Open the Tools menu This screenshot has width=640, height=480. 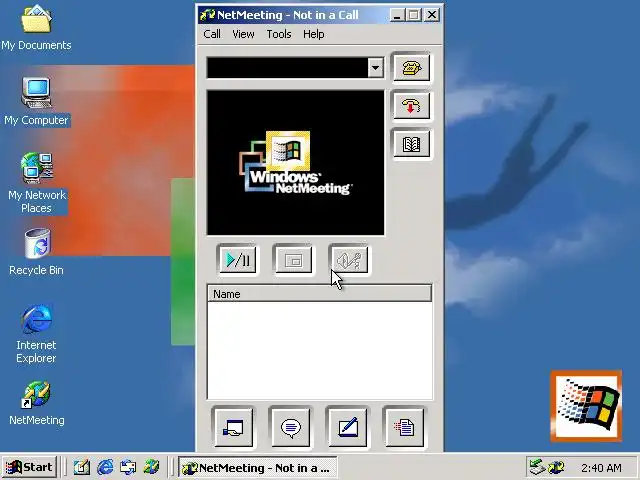click(x=279, y=34)
